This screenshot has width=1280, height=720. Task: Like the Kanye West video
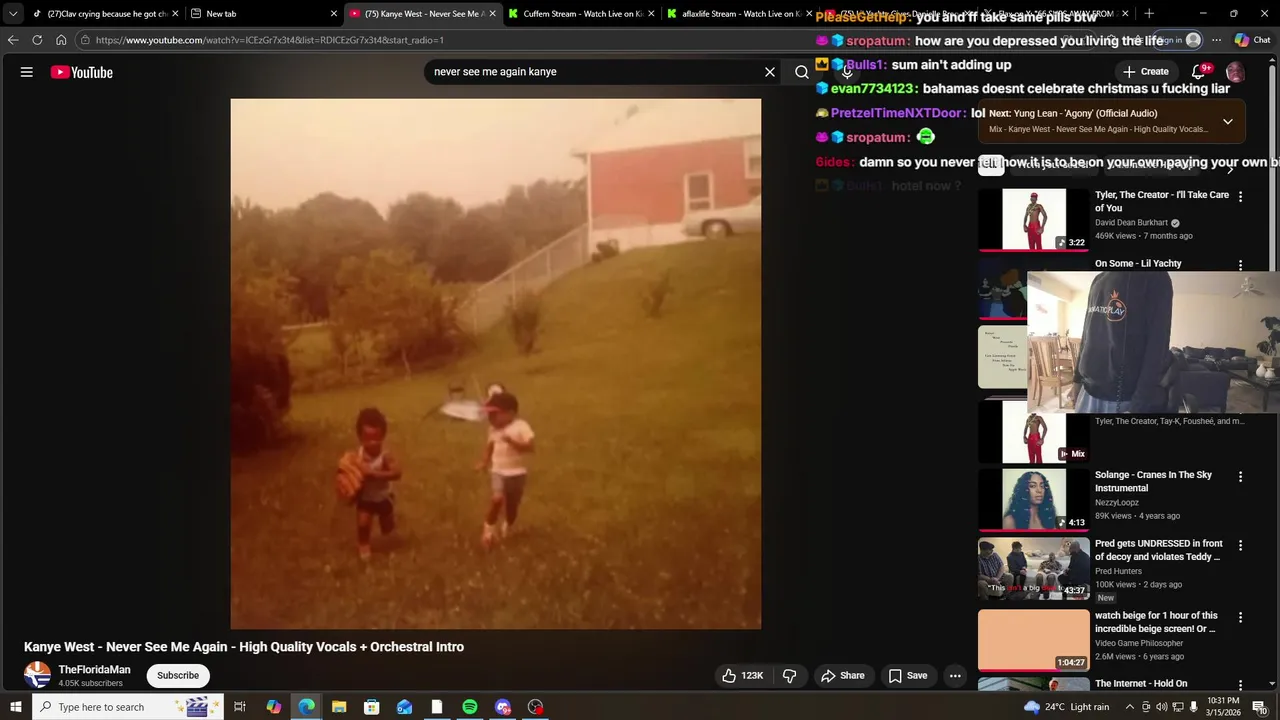[743, 676]
